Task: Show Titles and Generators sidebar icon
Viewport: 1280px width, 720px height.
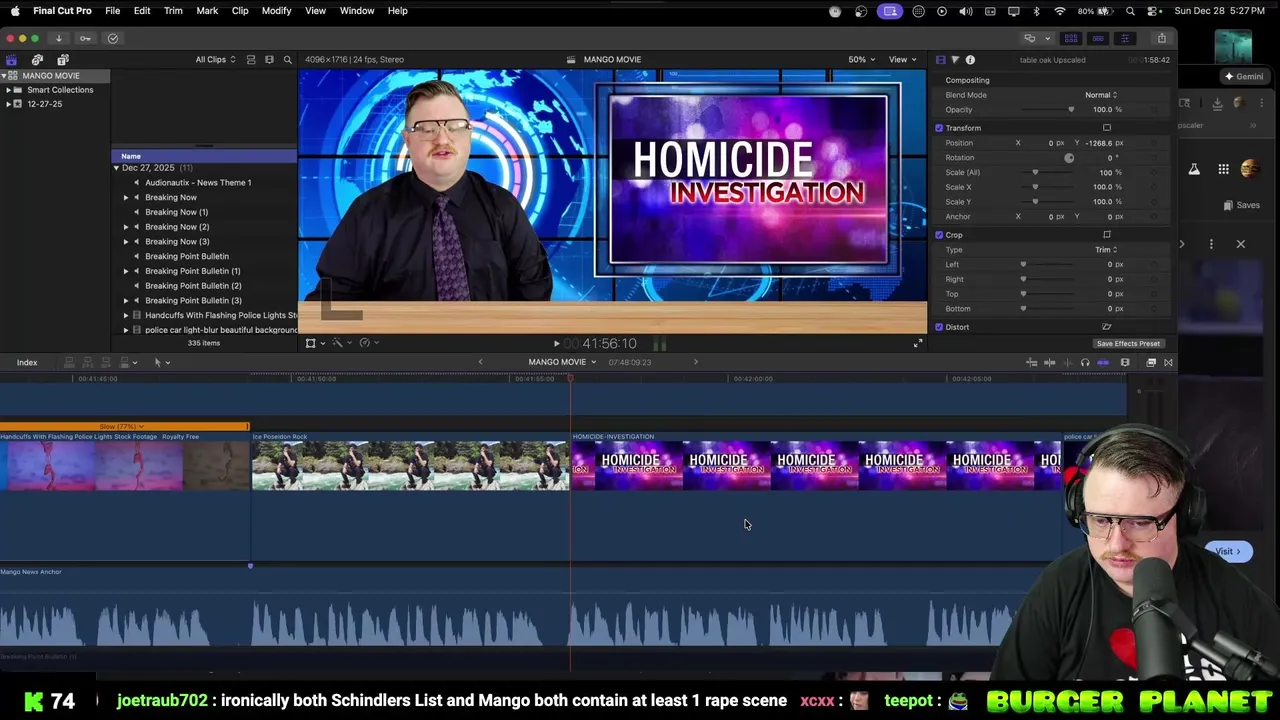Action: click(x=62, y=60)
